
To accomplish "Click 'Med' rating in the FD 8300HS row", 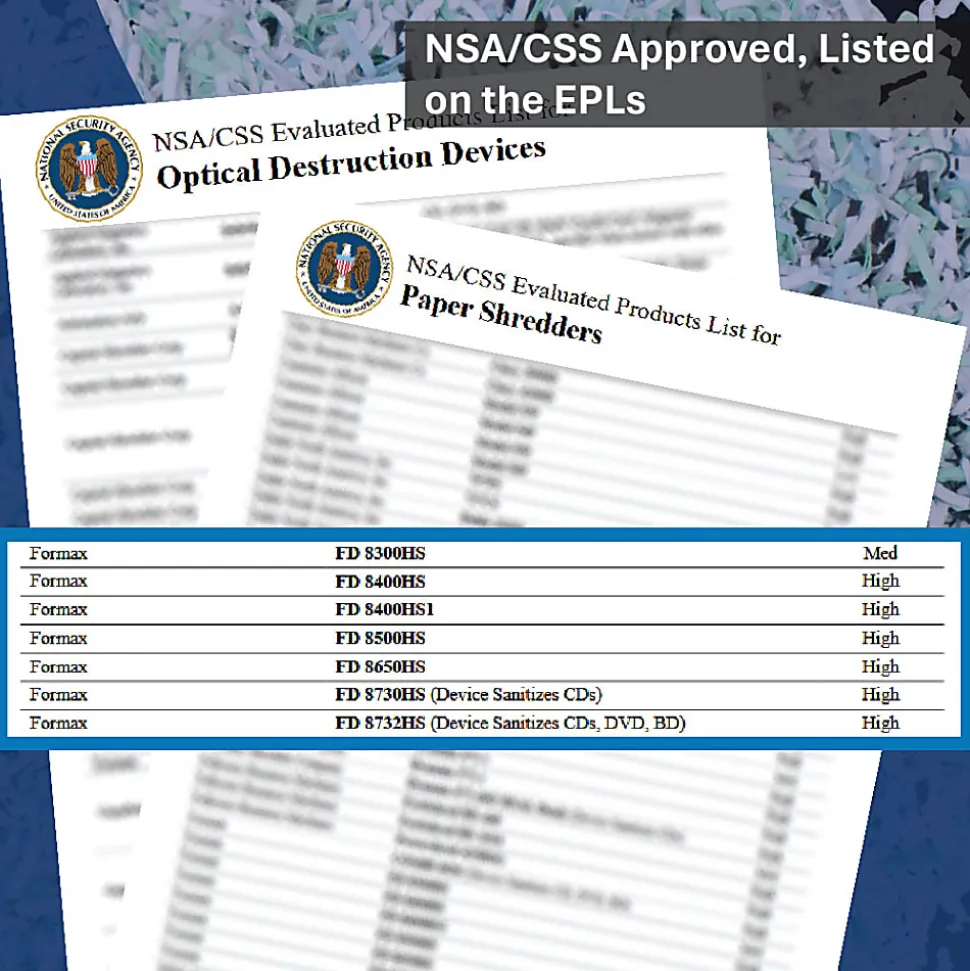I will pyautogui.click(x=880, y=552).
